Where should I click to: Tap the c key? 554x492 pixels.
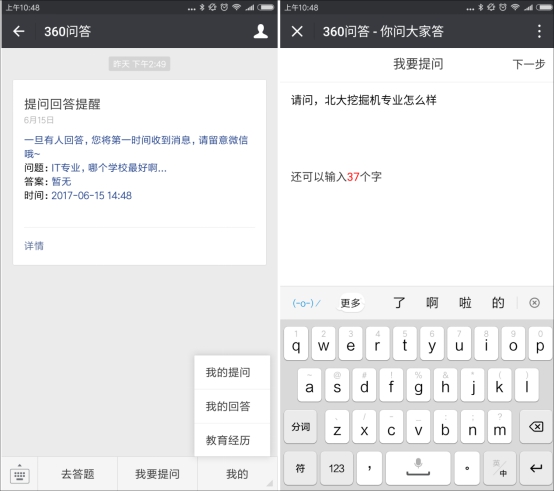coord(391,427)
